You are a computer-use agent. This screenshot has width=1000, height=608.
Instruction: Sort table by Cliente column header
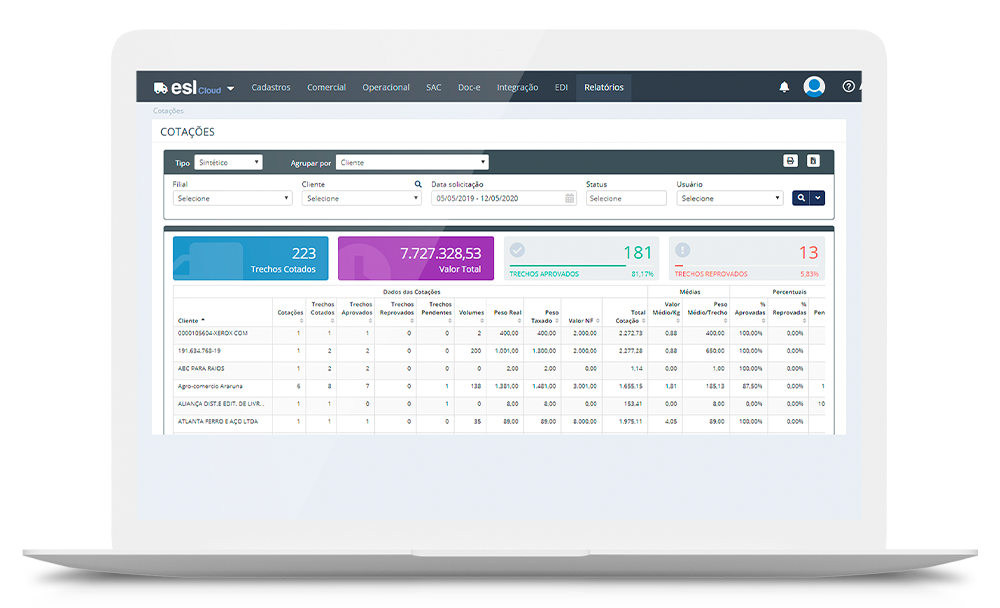tap(188, 320)
